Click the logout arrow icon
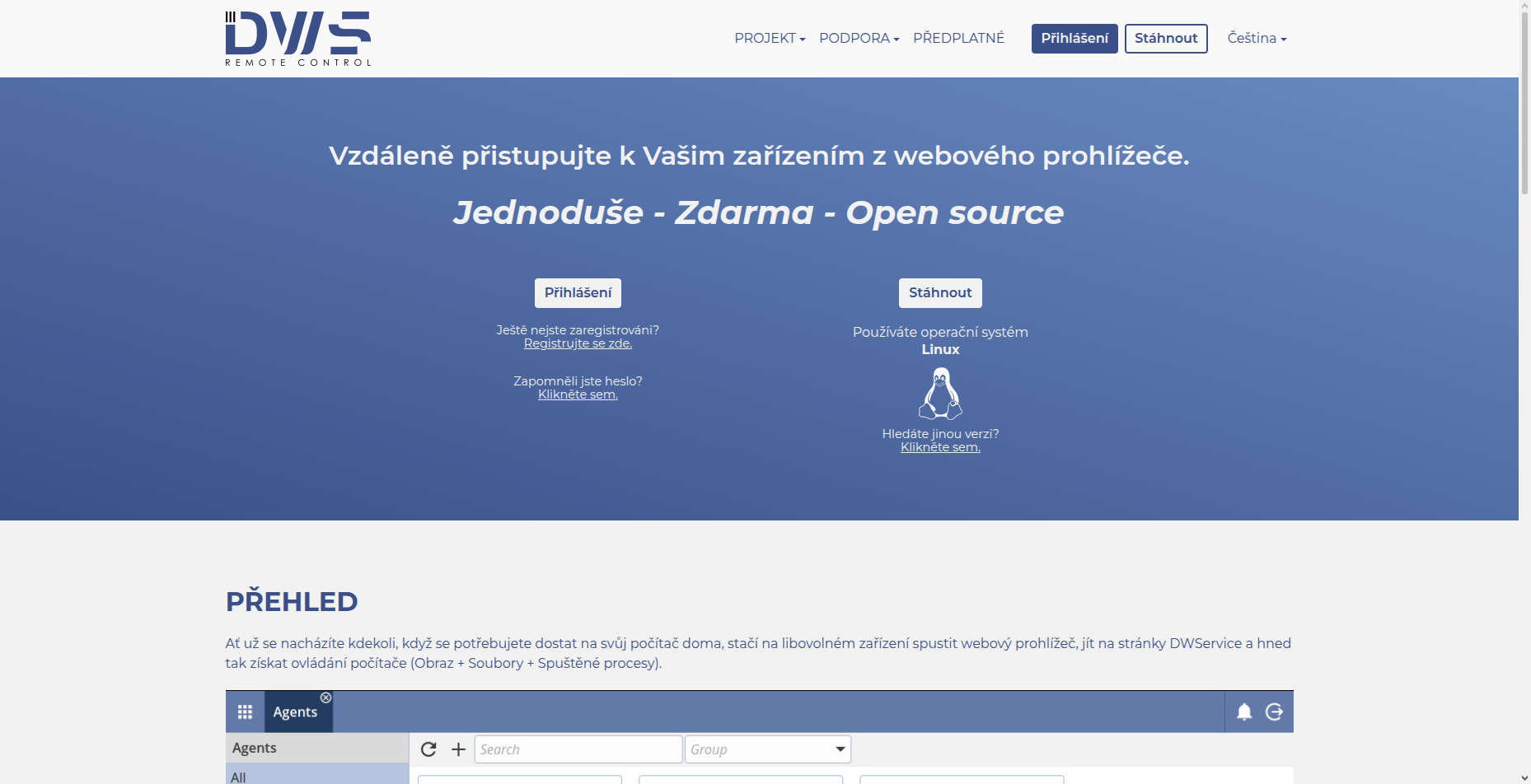This screenshot has width=1531, height=784. (x=1274, y=712)
